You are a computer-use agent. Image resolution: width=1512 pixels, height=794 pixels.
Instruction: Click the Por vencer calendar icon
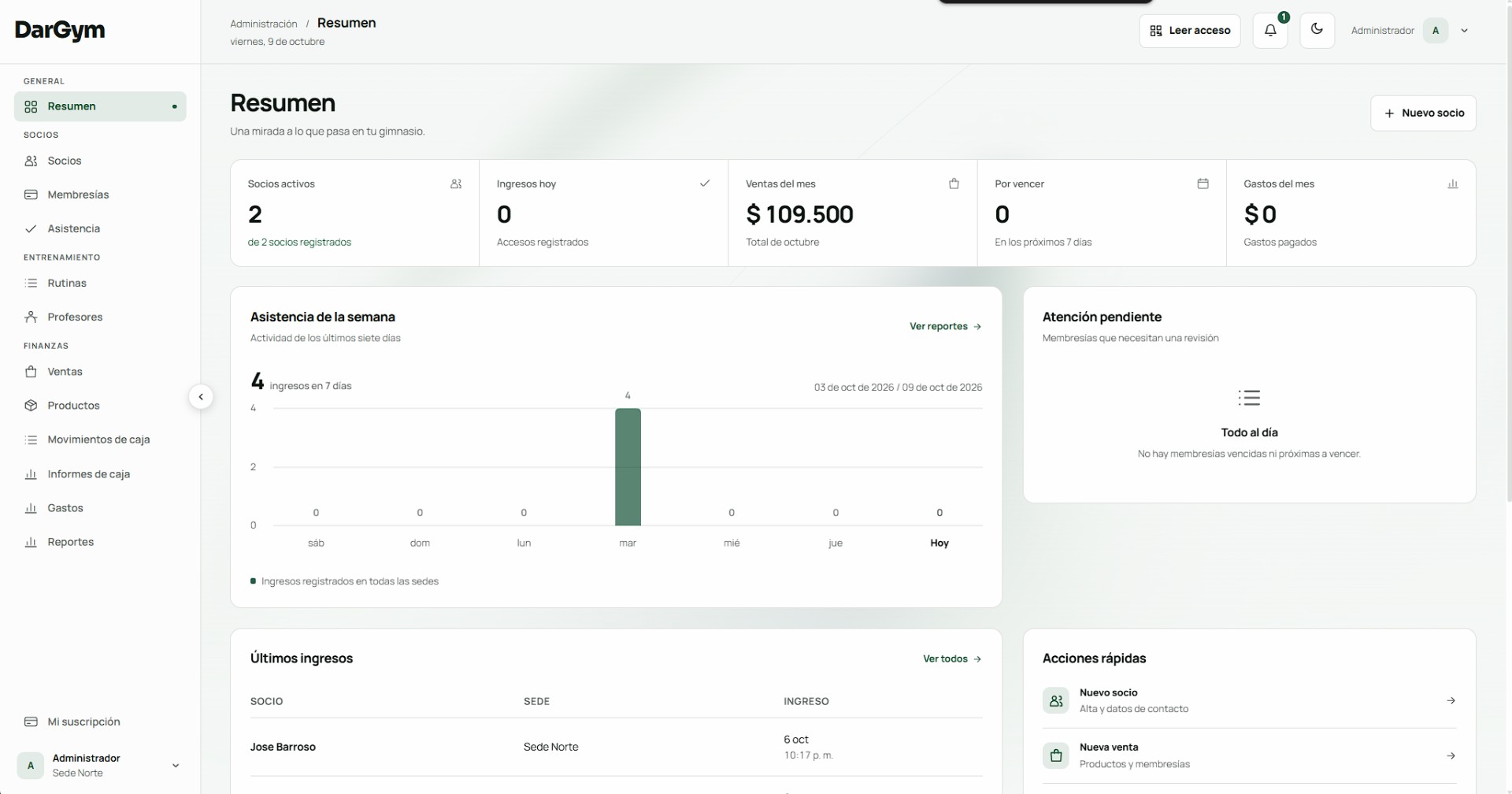tap(1203, 184)
